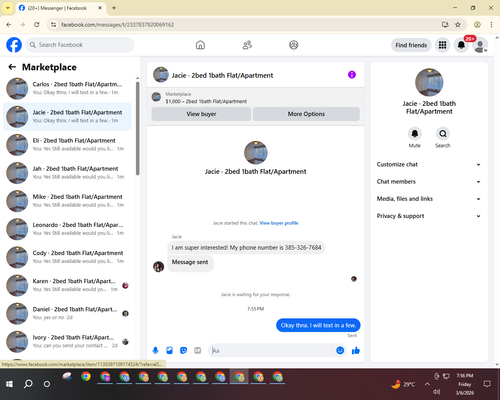Show hidden system tray icons
The height and width of the screenshot is (400, 500).
[427, 384]
